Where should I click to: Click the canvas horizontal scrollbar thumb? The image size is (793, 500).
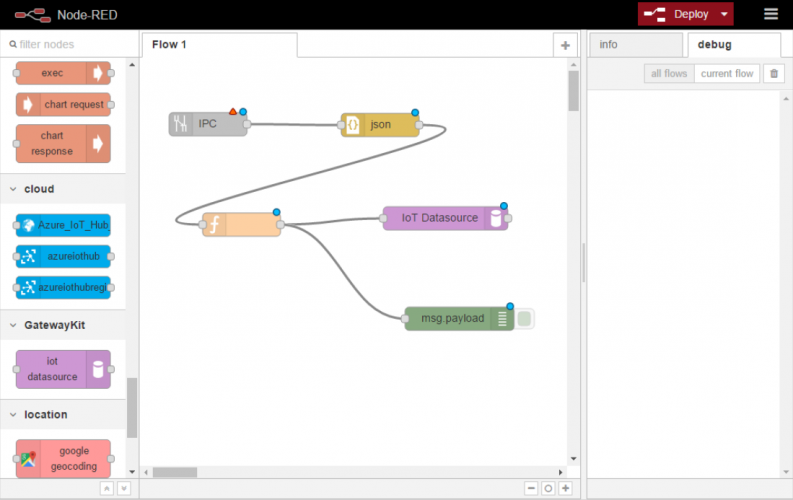[x=174, y=472]
